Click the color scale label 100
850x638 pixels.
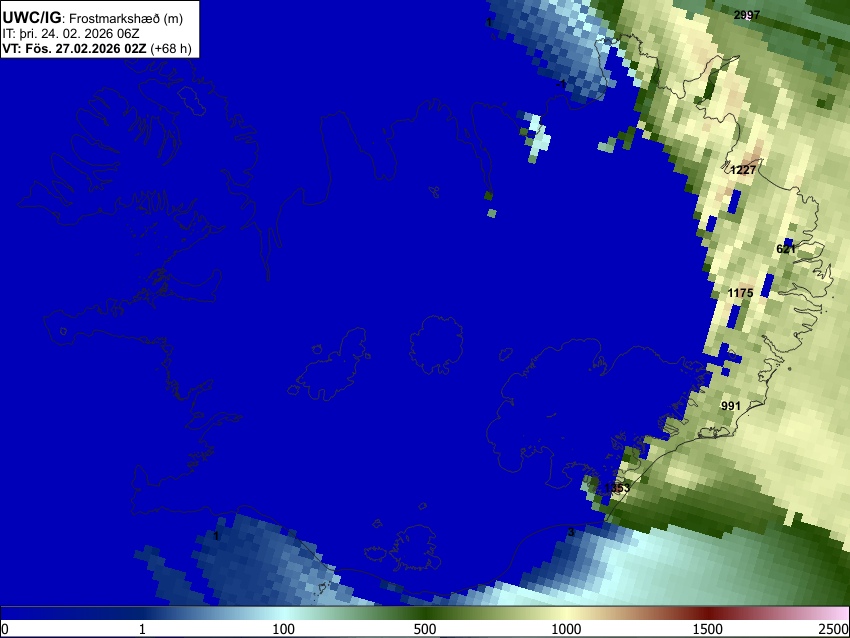pyautogui.click(x=283, y=629)
